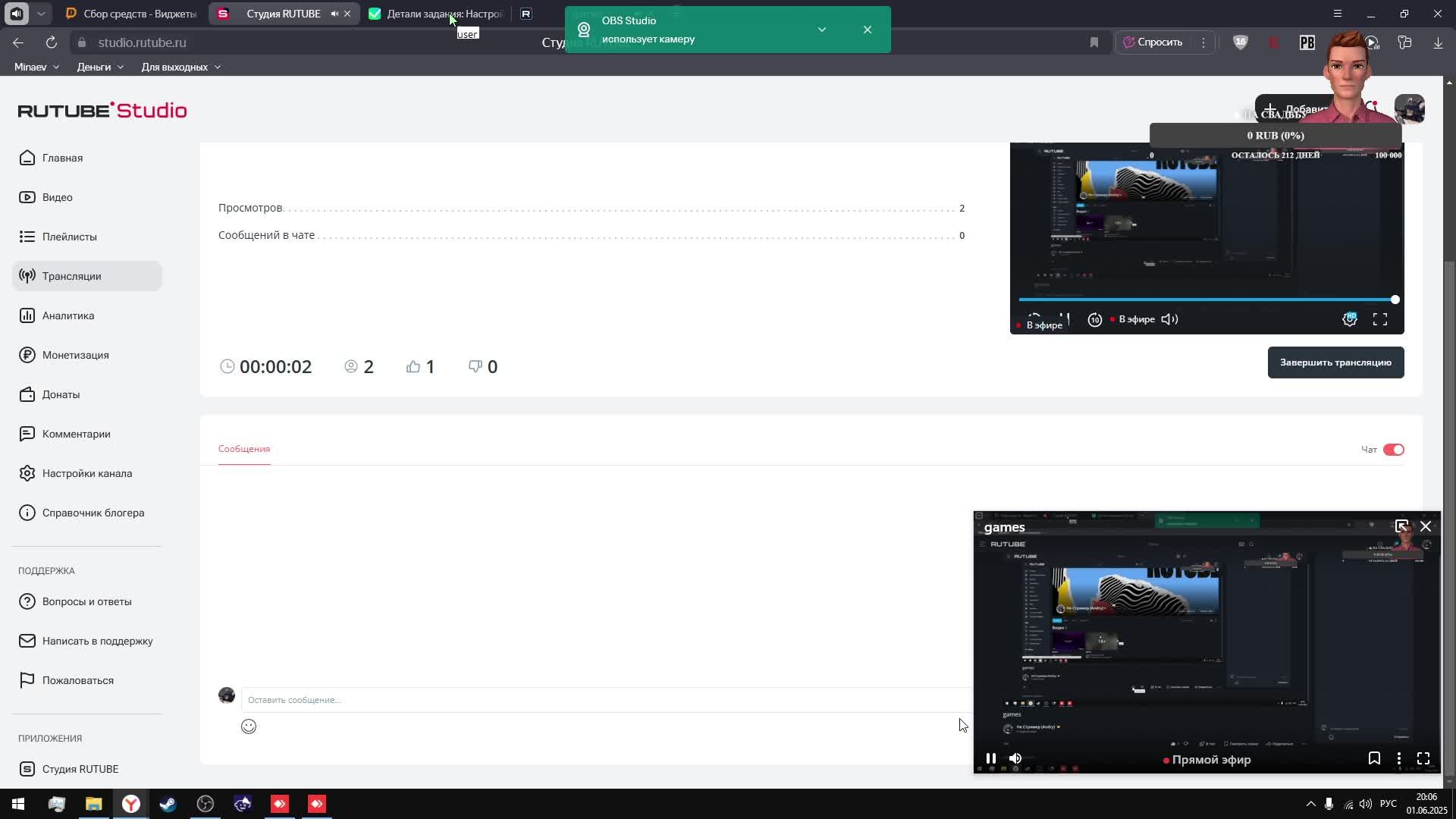Open browser main menu
1456x819 pixels.
pos(1338,14)
